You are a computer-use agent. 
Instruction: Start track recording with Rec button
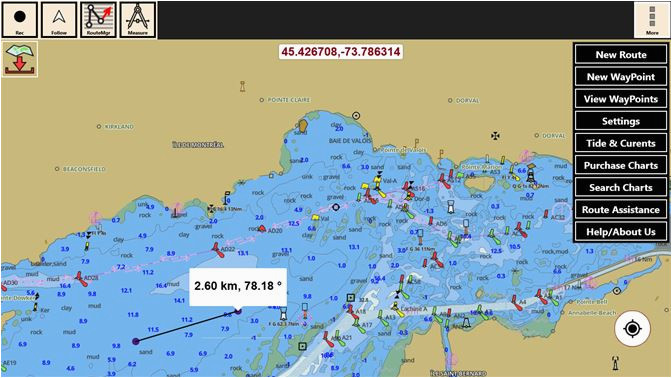click(20, 20)
